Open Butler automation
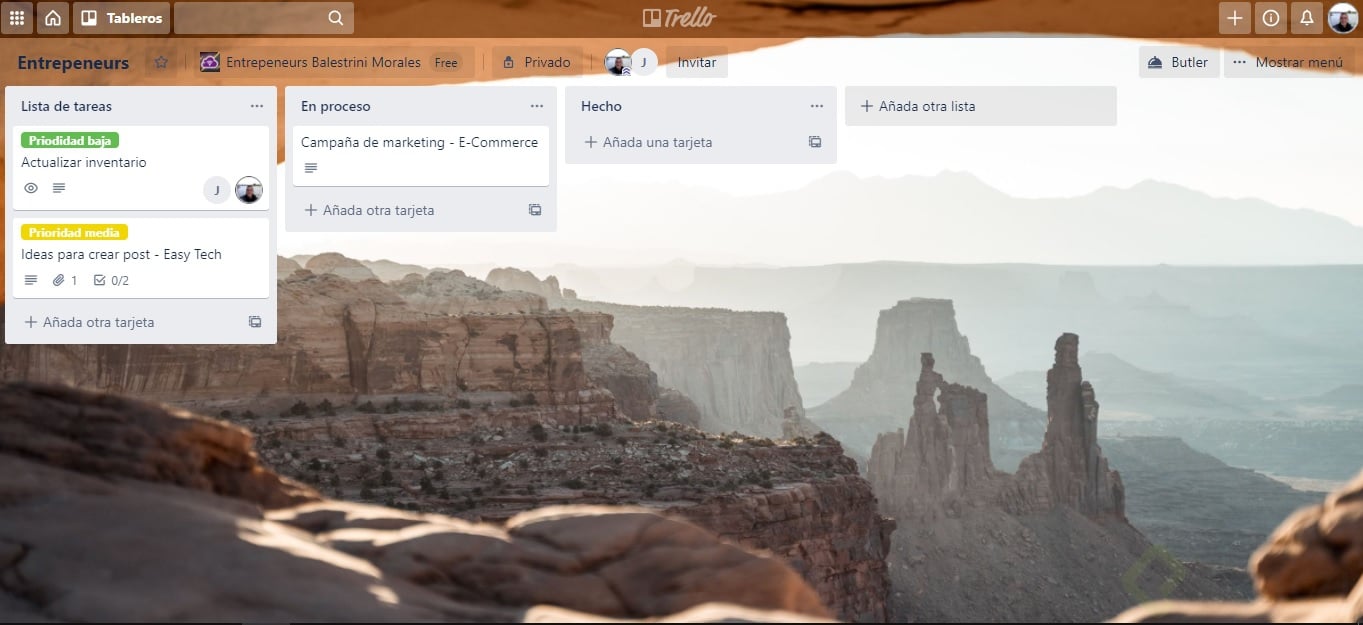1363x625 pixels. click(1178, 62)
